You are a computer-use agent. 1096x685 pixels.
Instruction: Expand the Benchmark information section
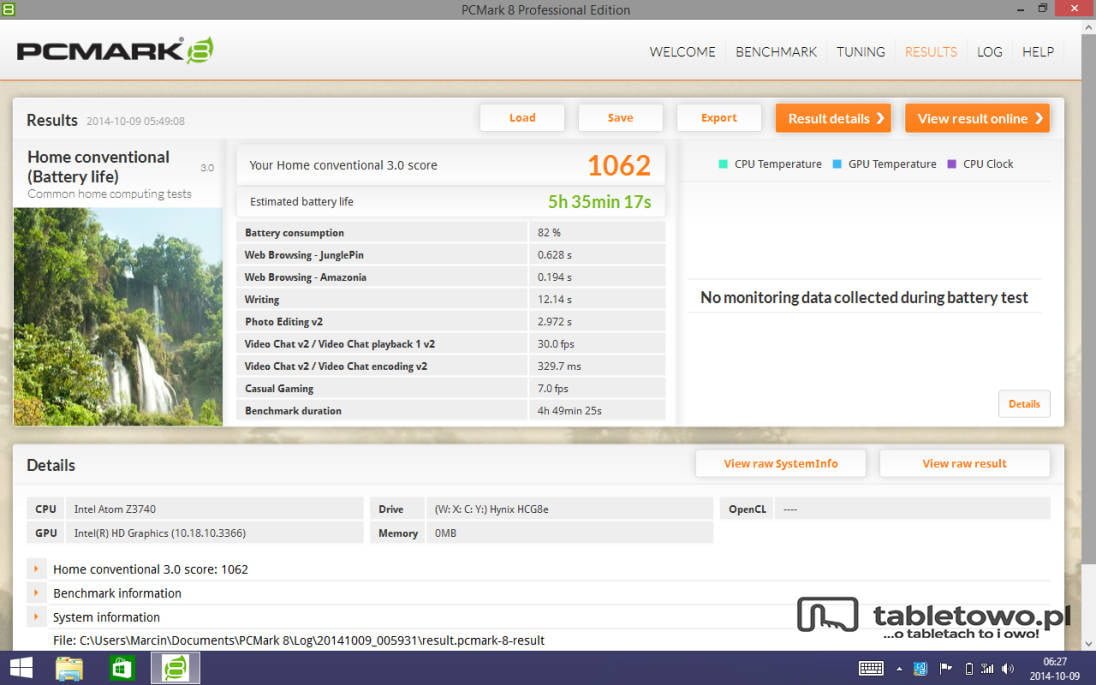[36, 593]
